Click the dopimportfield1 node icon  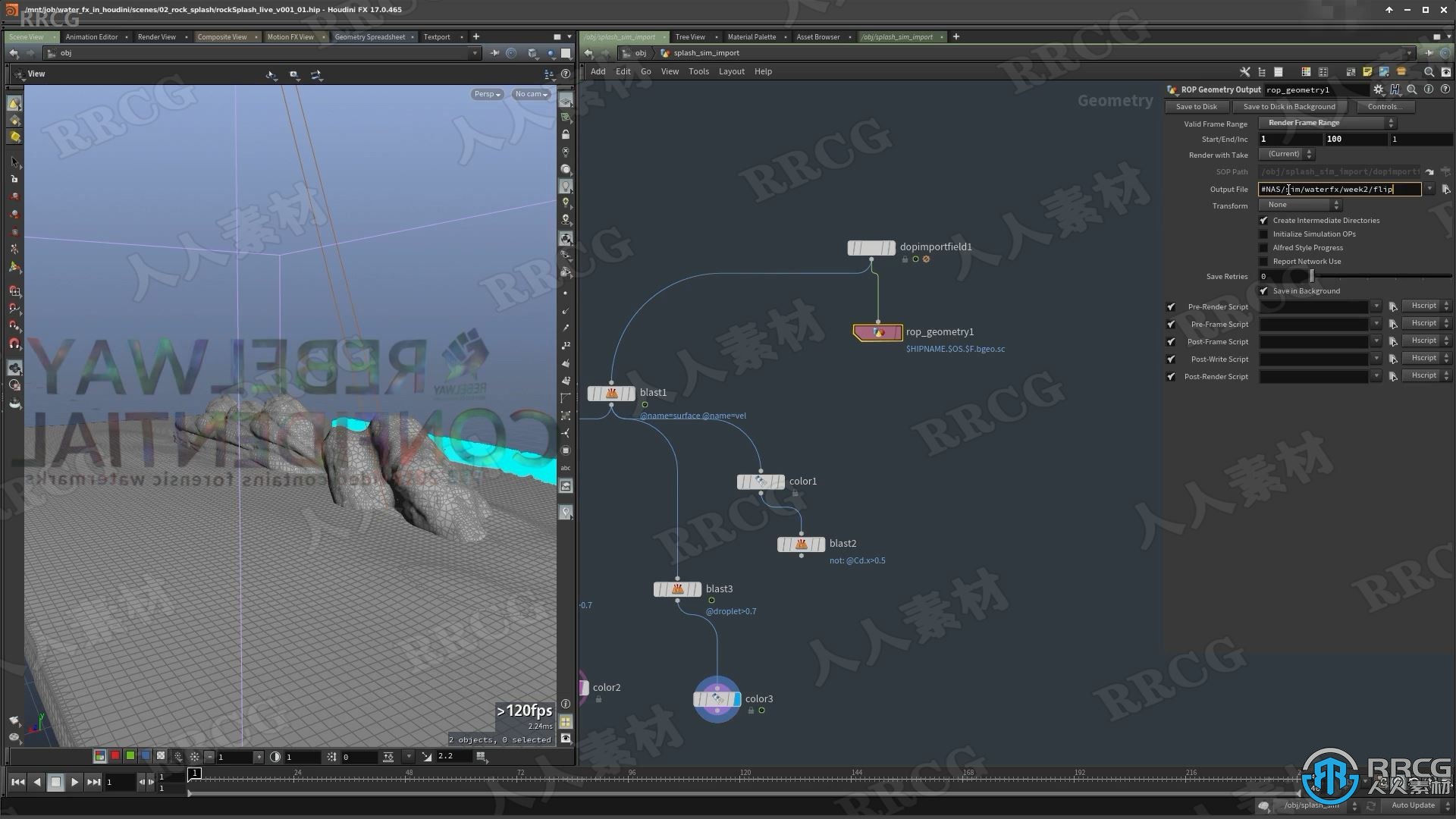(870, 247)
